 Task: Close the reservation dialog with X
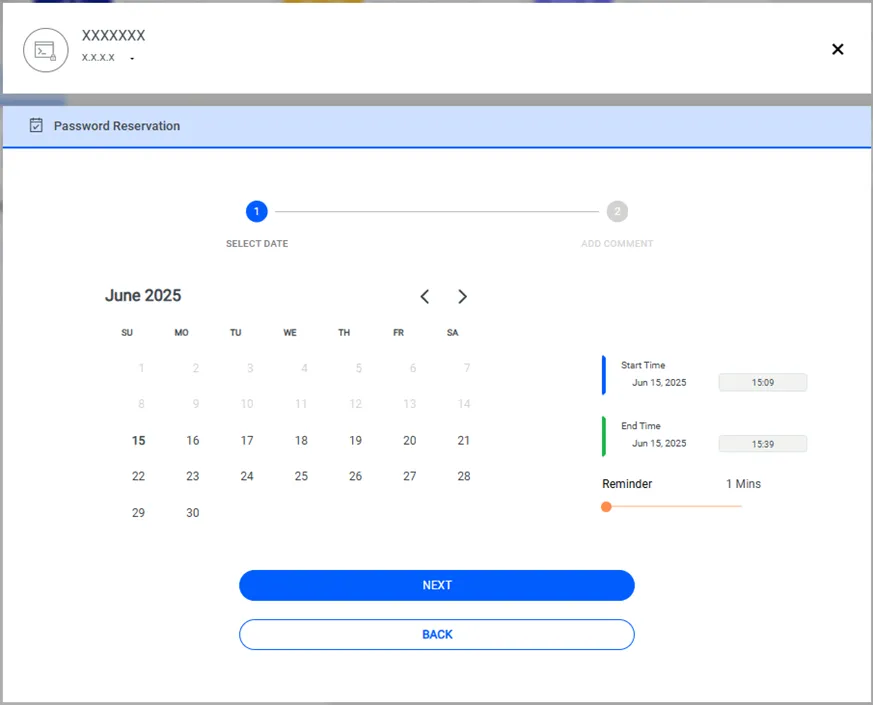[837, 50]
